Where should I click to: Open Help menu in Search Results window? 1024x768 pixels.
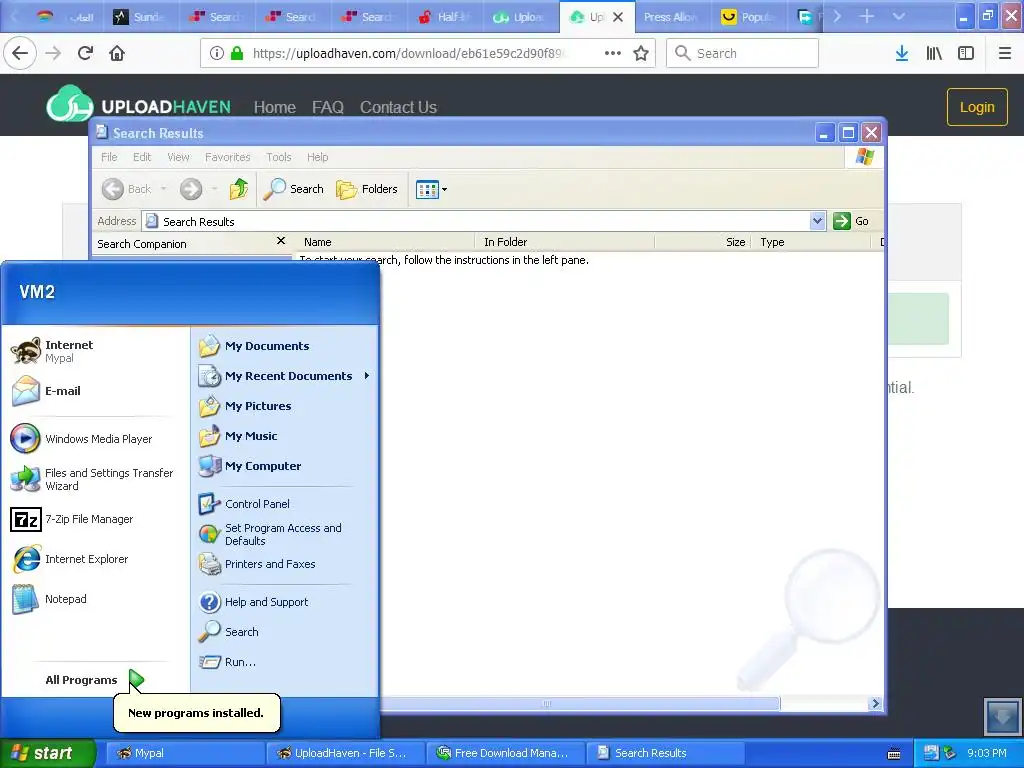pos(317,157)
